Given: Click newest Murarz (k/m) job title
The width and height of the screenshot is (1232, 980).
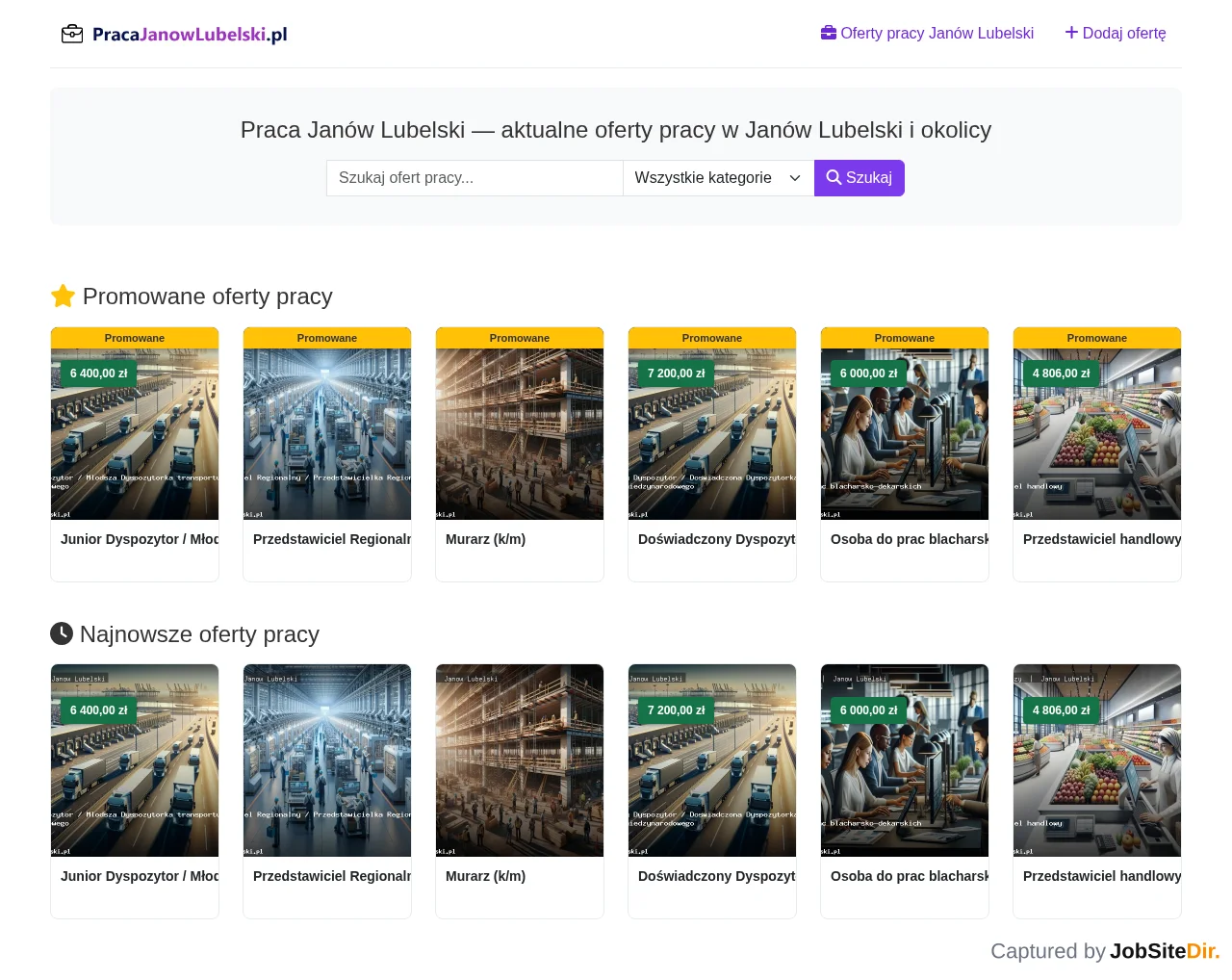Looking at the screenshot, I should [485, 876].
